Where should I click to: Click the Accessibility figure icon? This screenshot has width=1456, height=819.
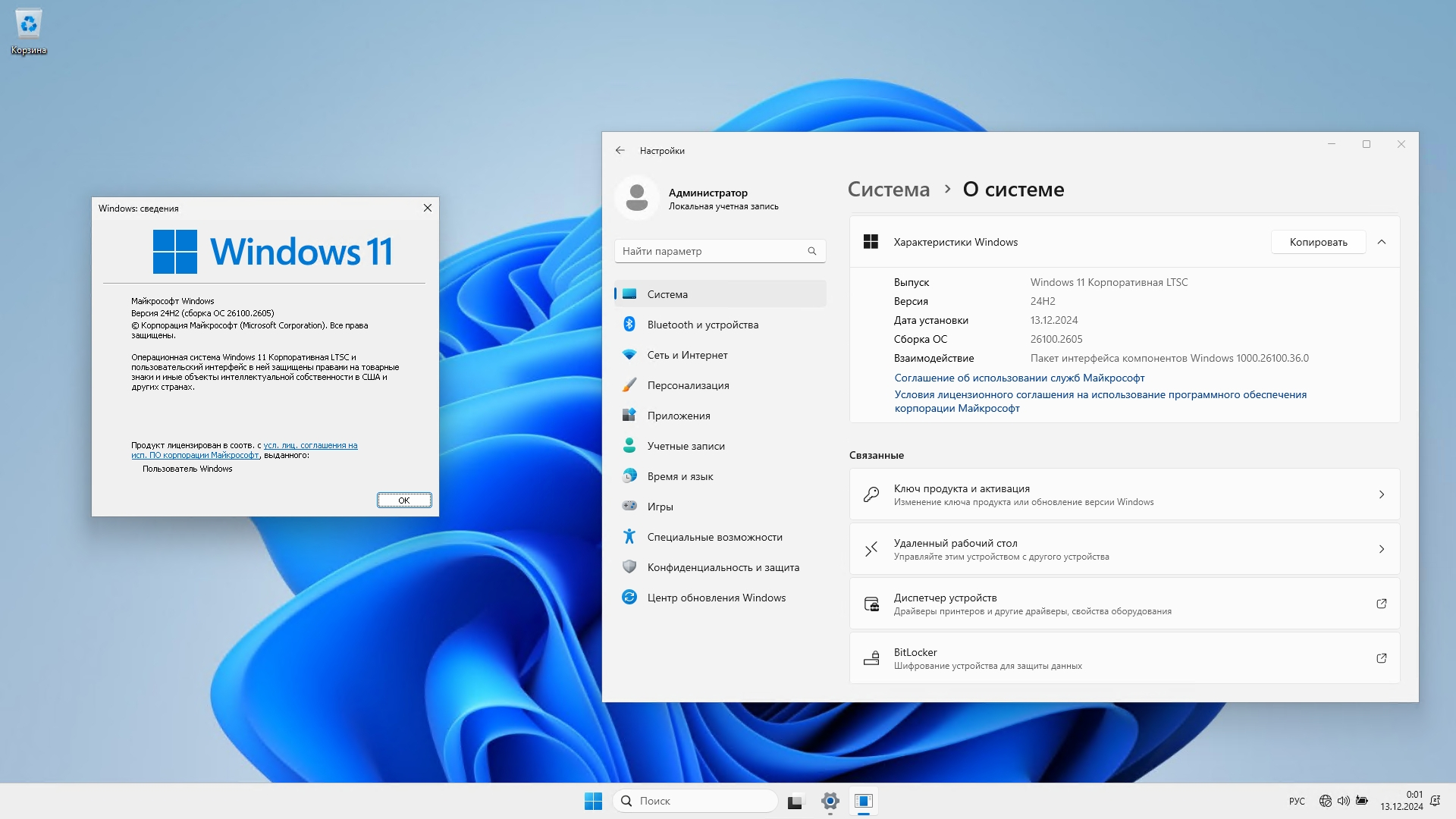(629, 537)
